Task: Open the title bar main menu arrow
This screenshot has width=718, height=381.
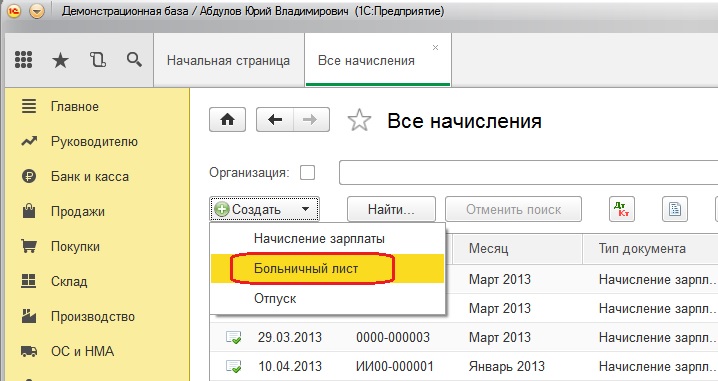Action: click(x=37, y=11)
